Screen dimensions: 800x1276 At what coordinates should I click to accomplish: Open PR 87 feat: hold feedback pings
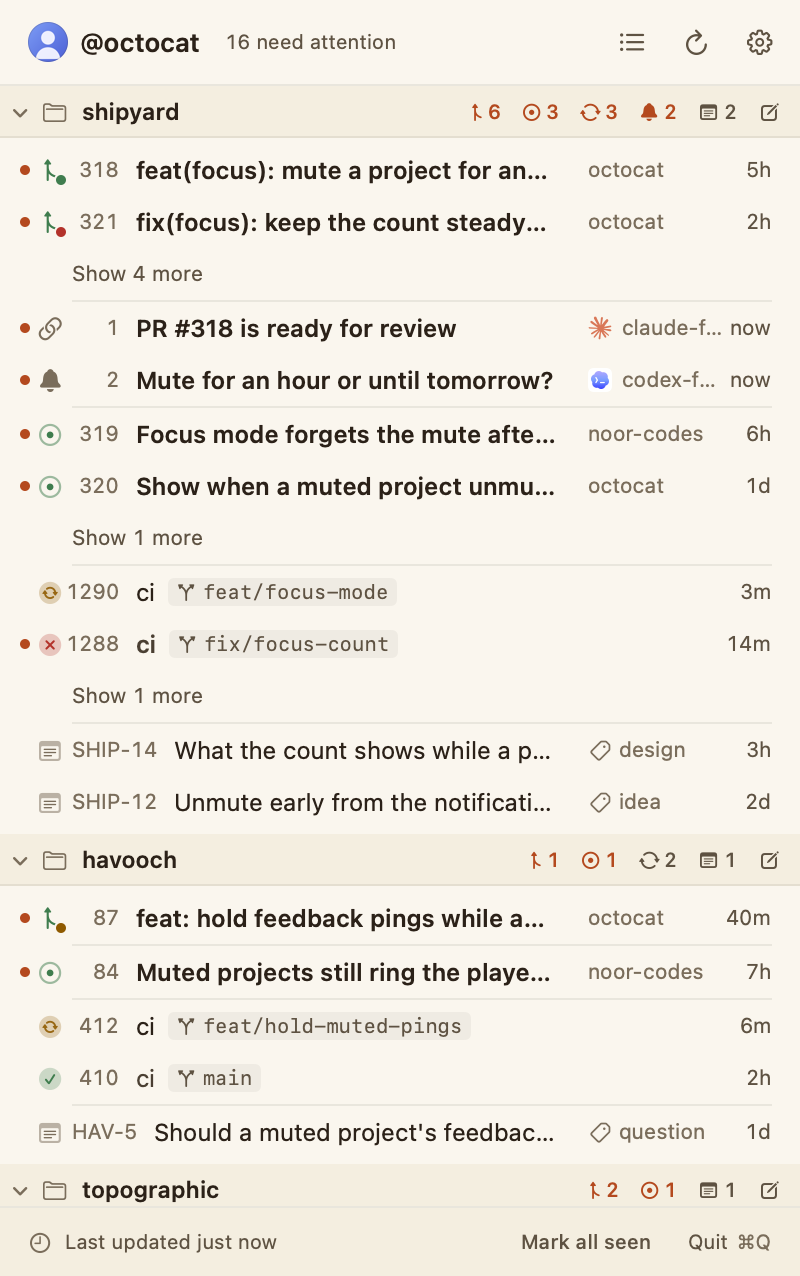click(400, 918)
